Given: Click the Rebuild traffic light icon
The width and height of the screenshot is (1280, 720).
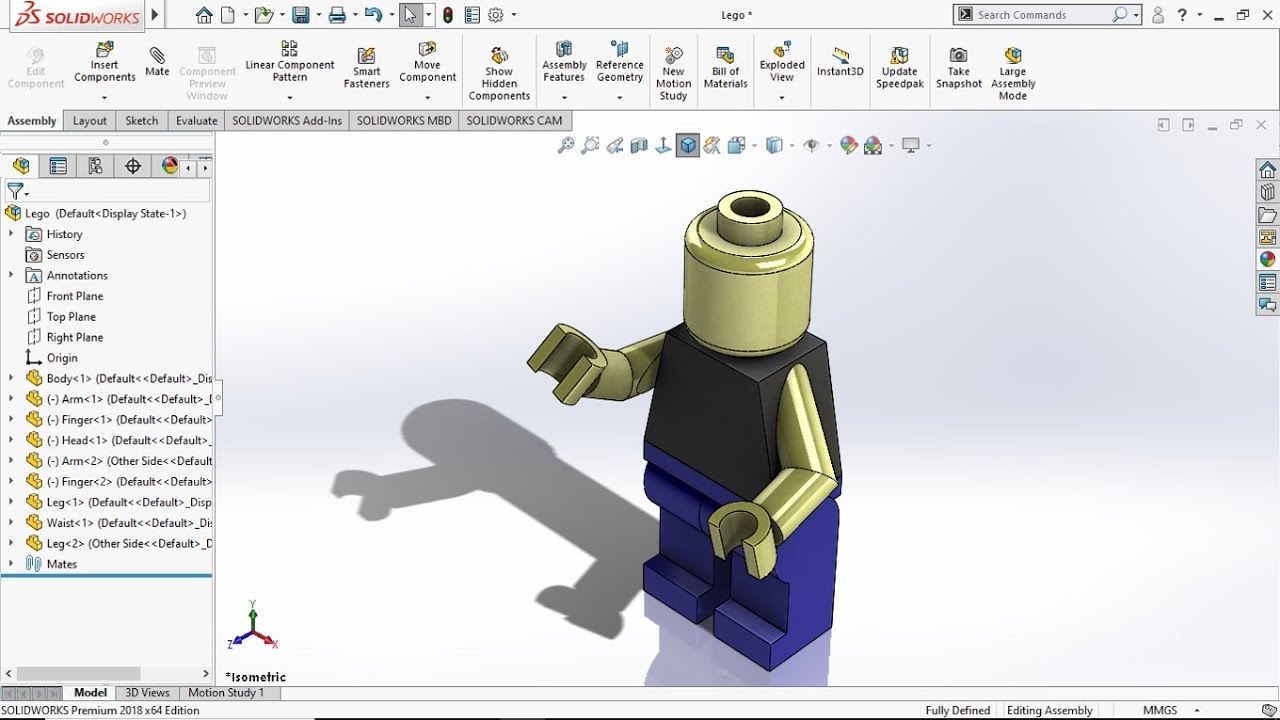Looking at the screenshot, I should (448, 15).
